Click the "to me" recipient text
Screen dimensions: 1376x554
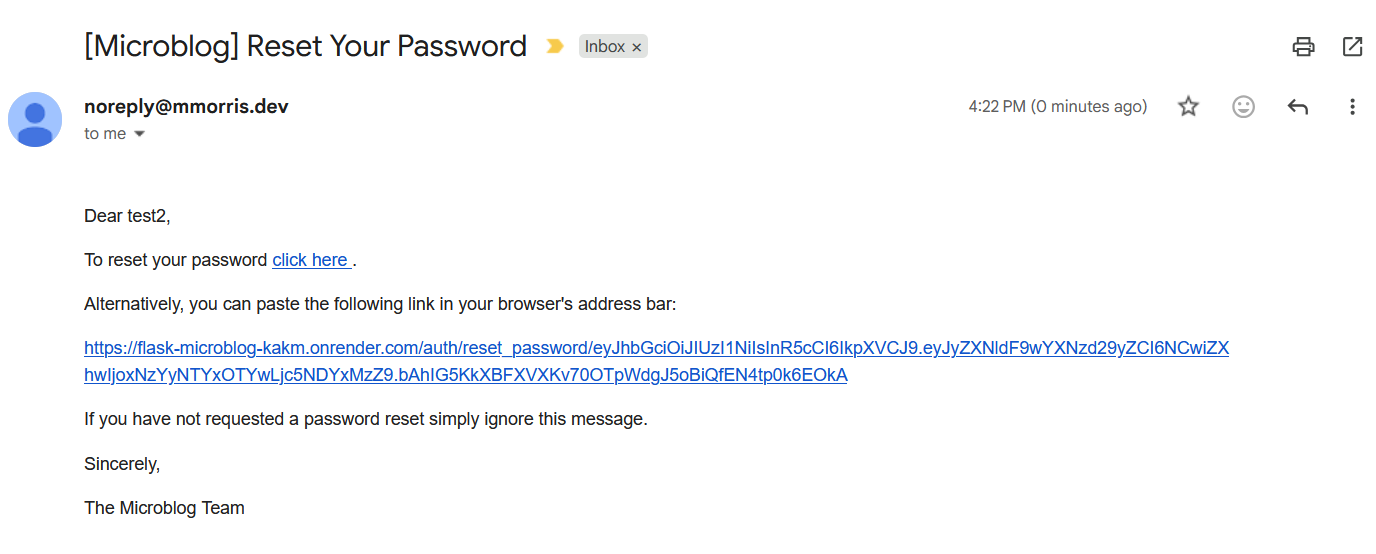pos(105,134)
